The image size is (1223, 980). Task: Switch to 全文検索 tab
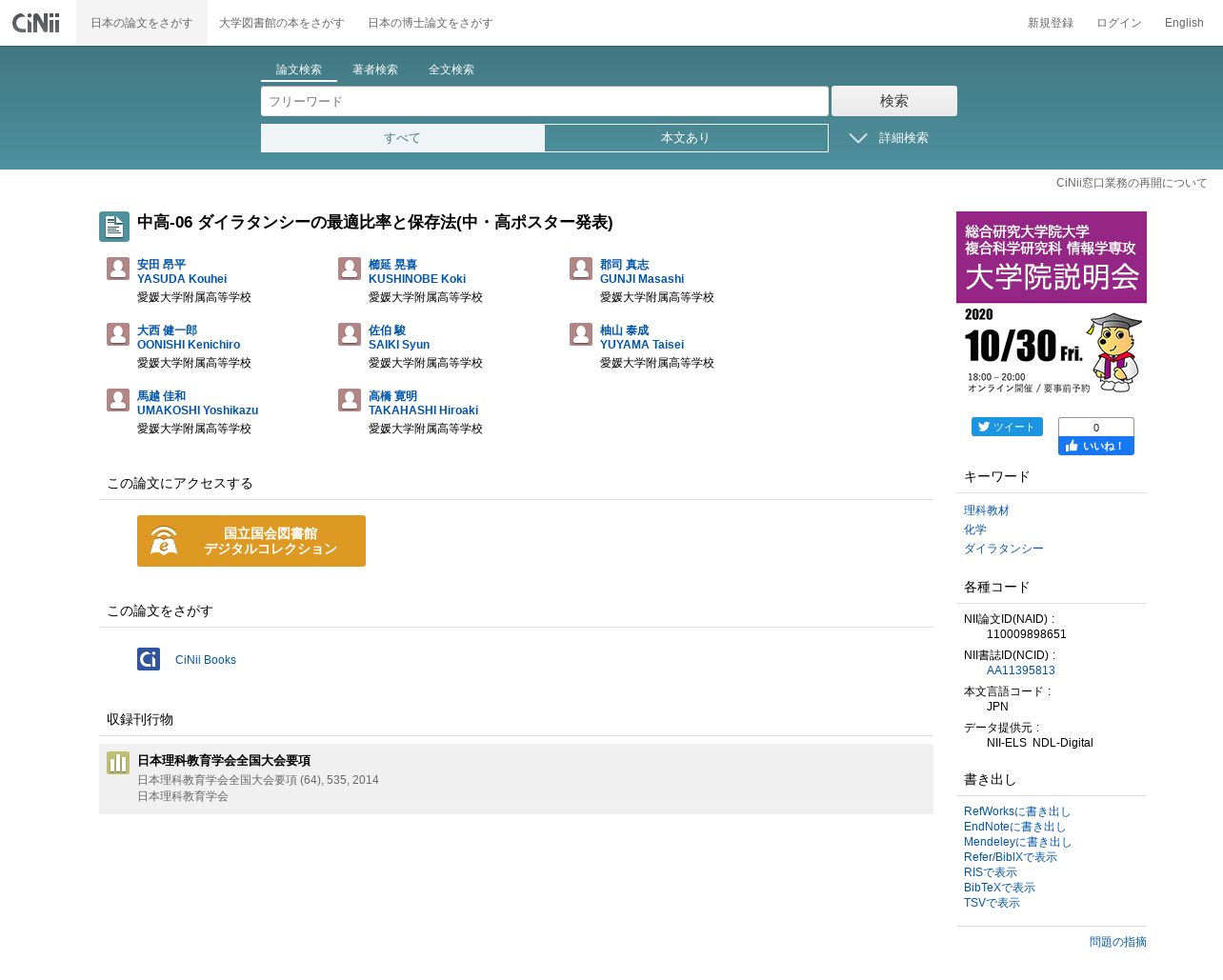[x=451, y=70]
